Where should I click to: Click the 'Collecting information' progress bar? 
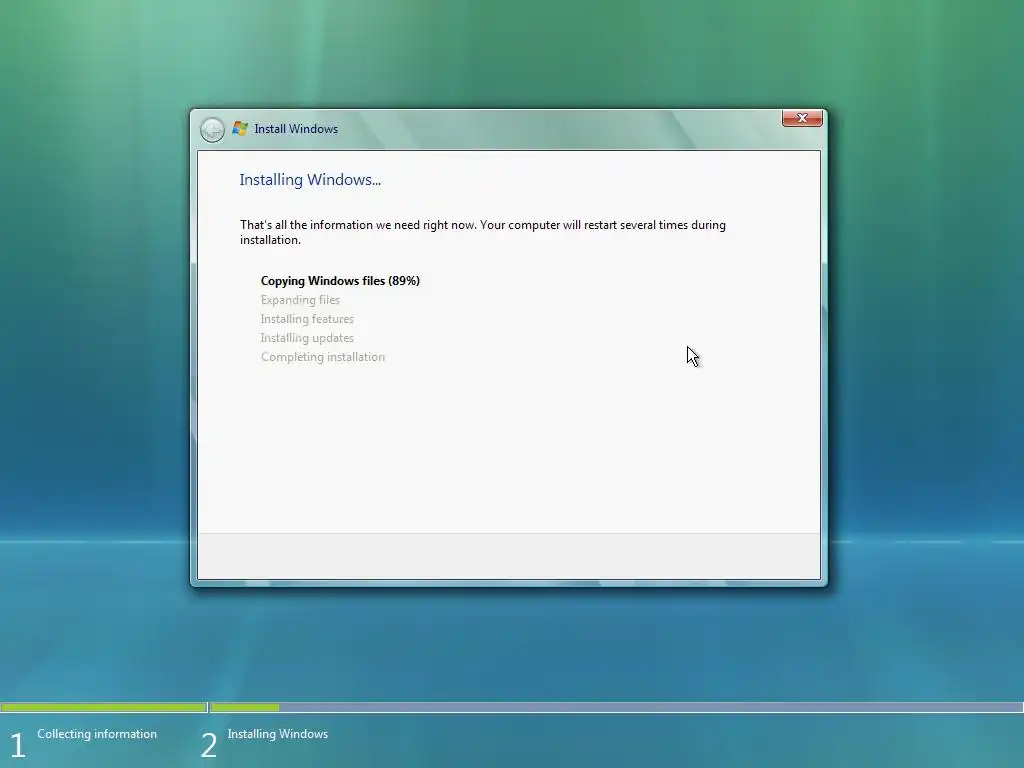click(x=104, y=707)
